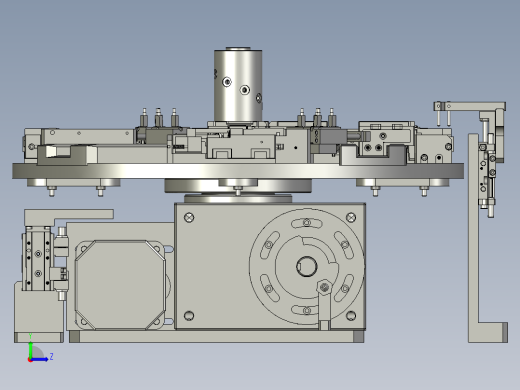Select the long base plate under the gearbox
520x390 pixels.
pos(216,336)
